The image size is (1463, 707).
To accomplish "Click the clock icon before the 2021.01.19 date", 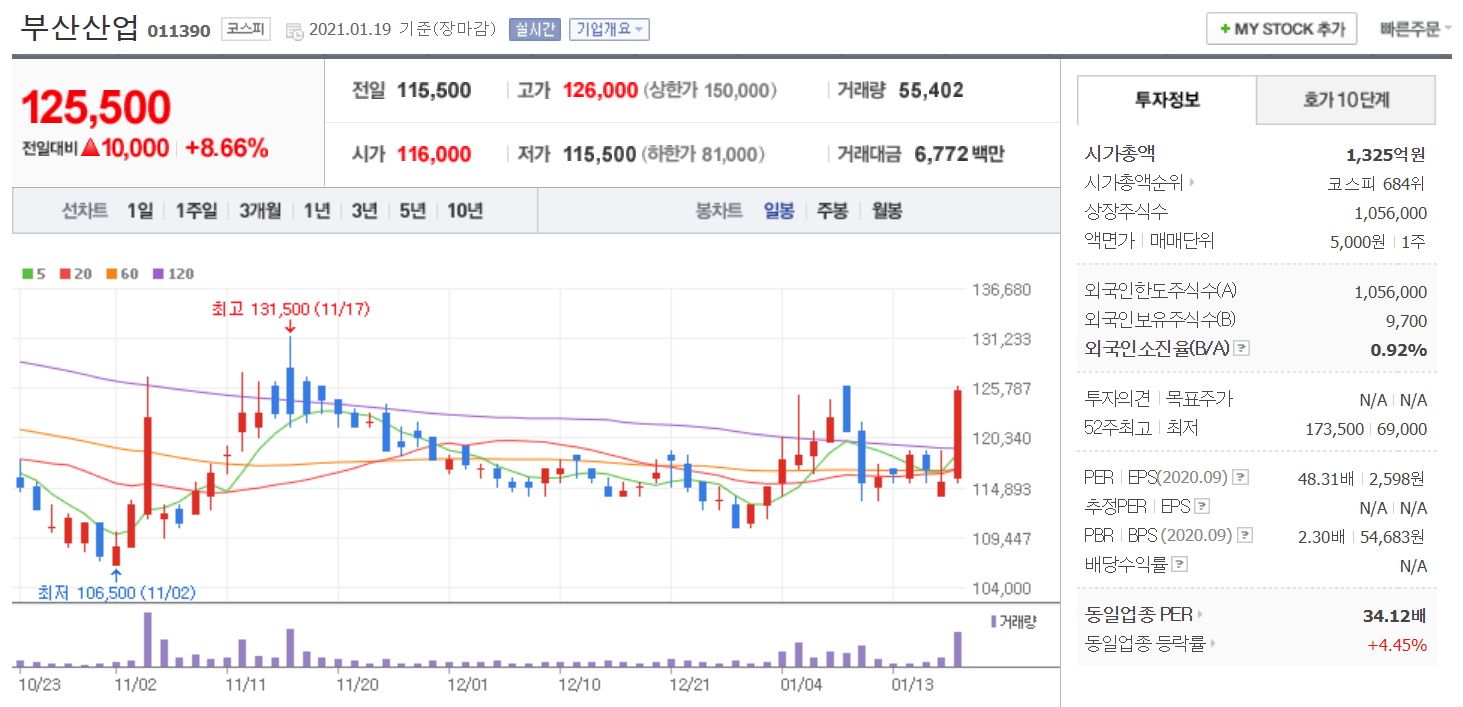I will pos(295,31).
